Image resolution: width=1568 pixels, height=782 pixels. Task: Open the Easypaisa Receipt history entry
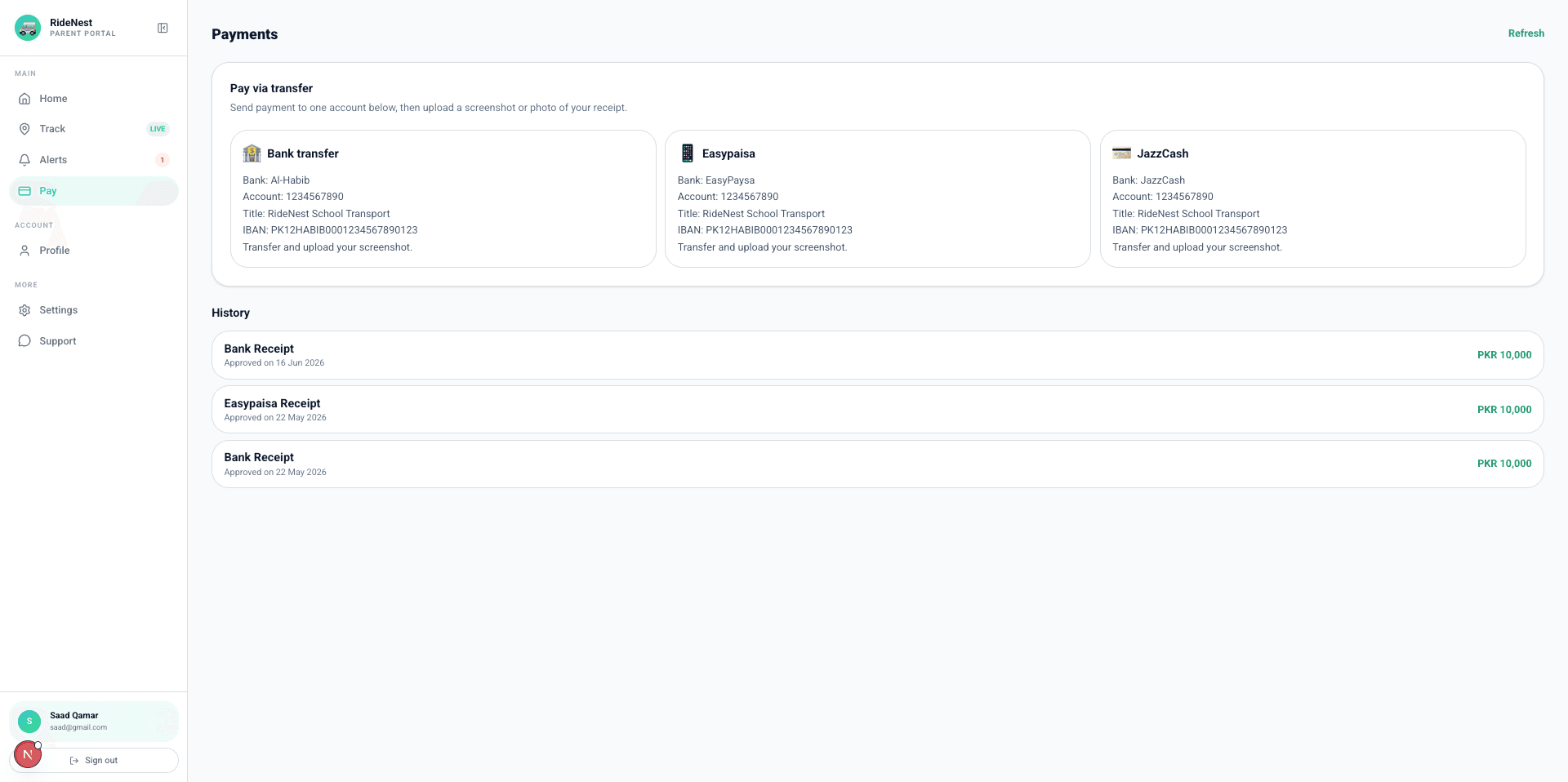878,410
